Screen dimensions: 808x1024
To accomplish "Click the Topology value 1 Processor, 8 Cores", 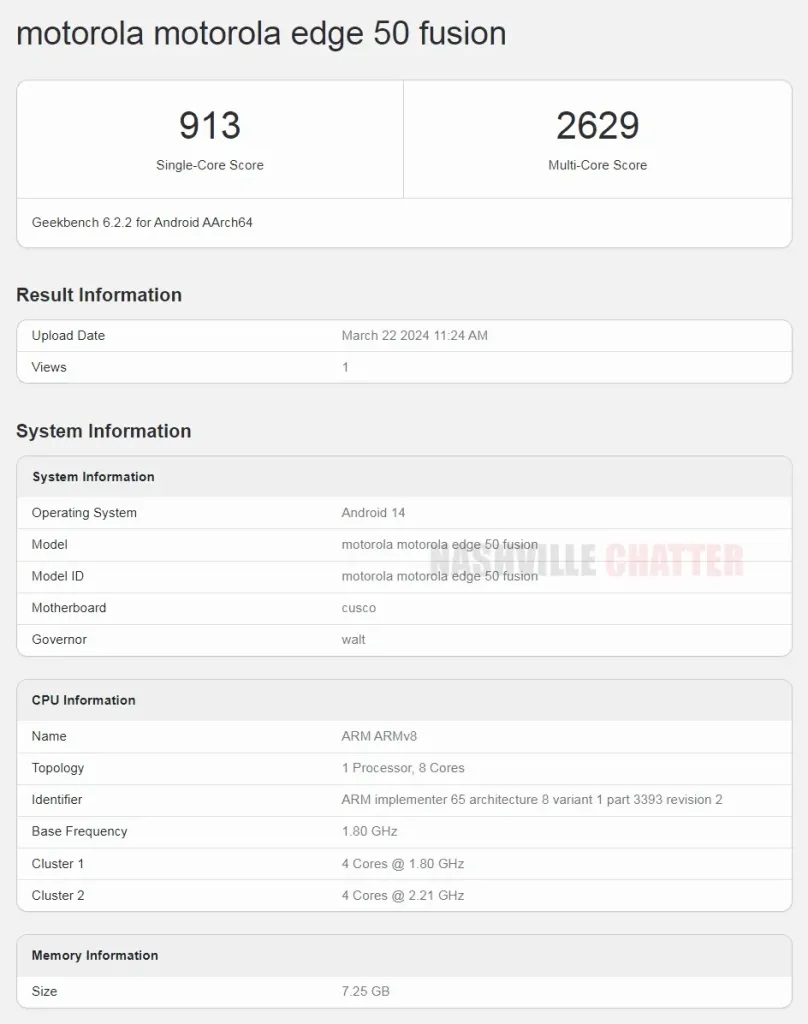I will point(403,768).
